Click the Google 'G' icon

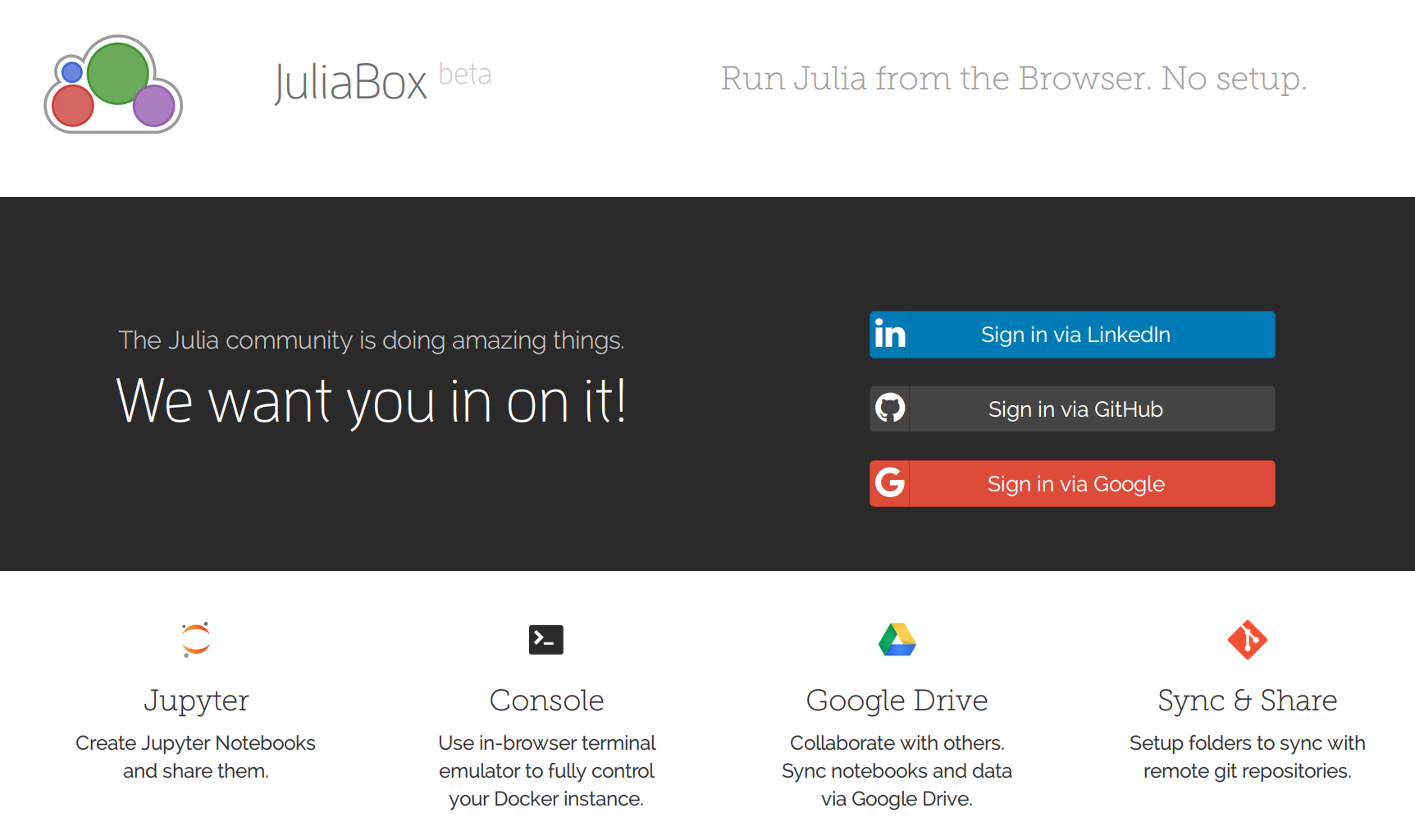pos(890,483)
